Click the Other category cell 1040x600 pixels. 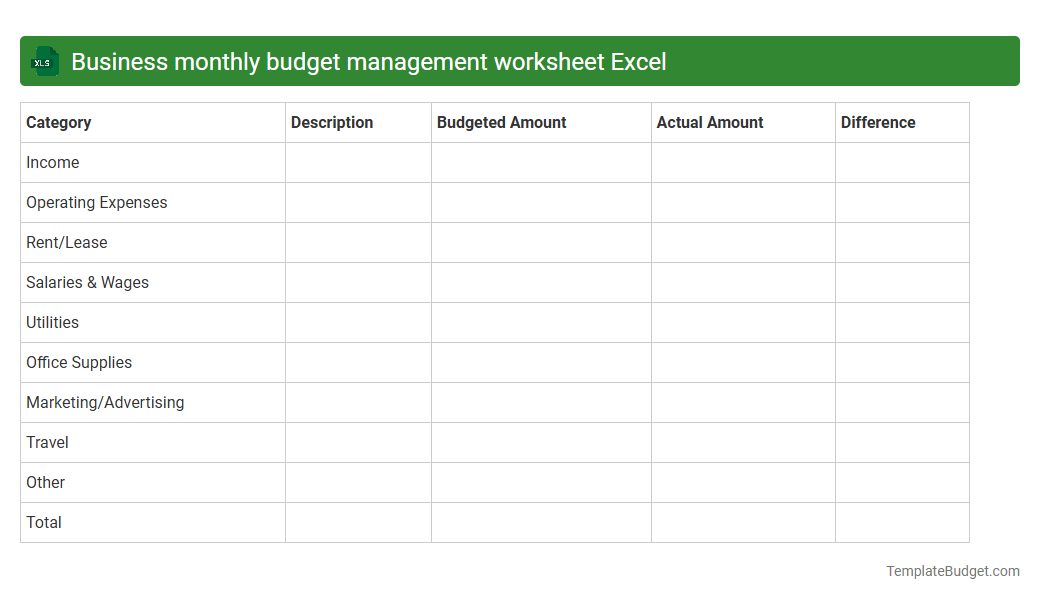(x=45, y=482)
